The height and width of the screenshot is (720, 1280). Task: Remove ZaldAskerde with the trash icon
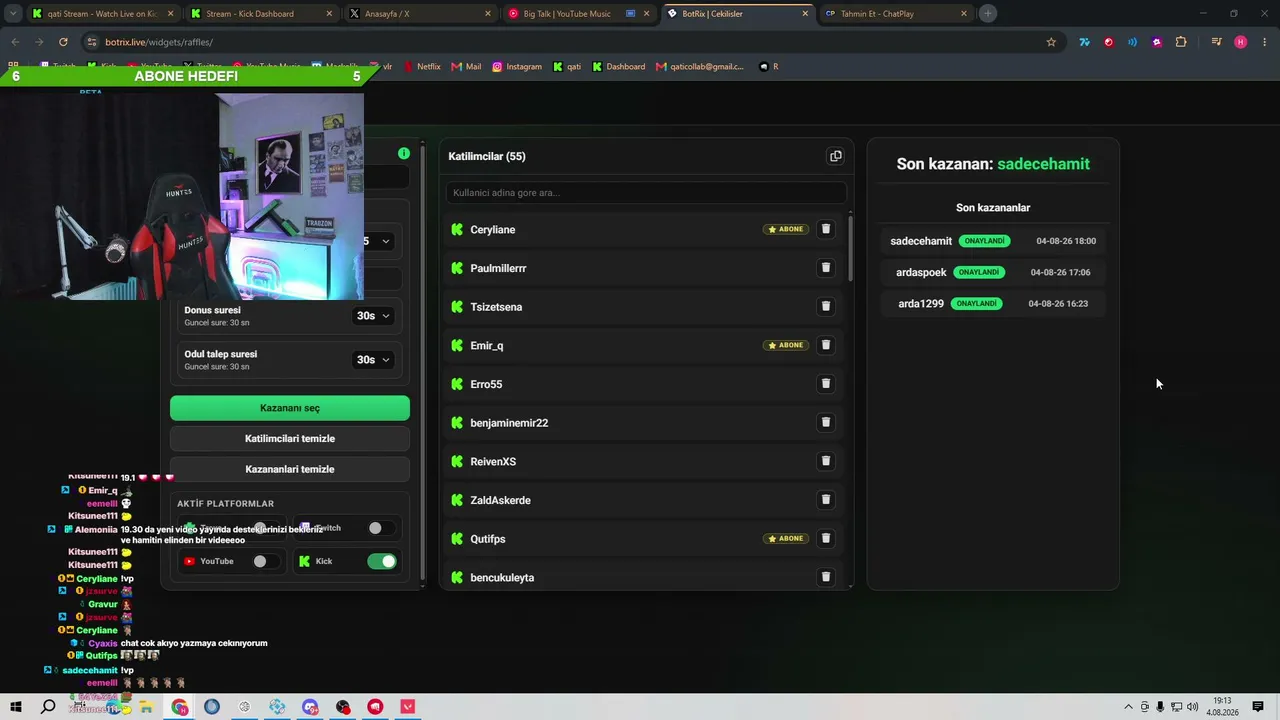pos(826,500)
